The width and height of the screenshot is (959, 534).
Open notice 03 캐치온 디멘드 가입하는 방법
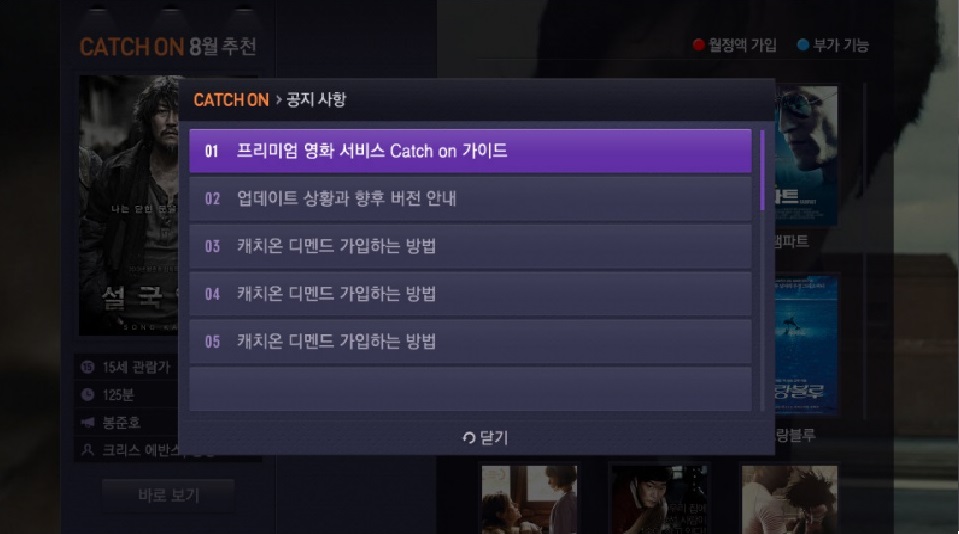(470, 246)
